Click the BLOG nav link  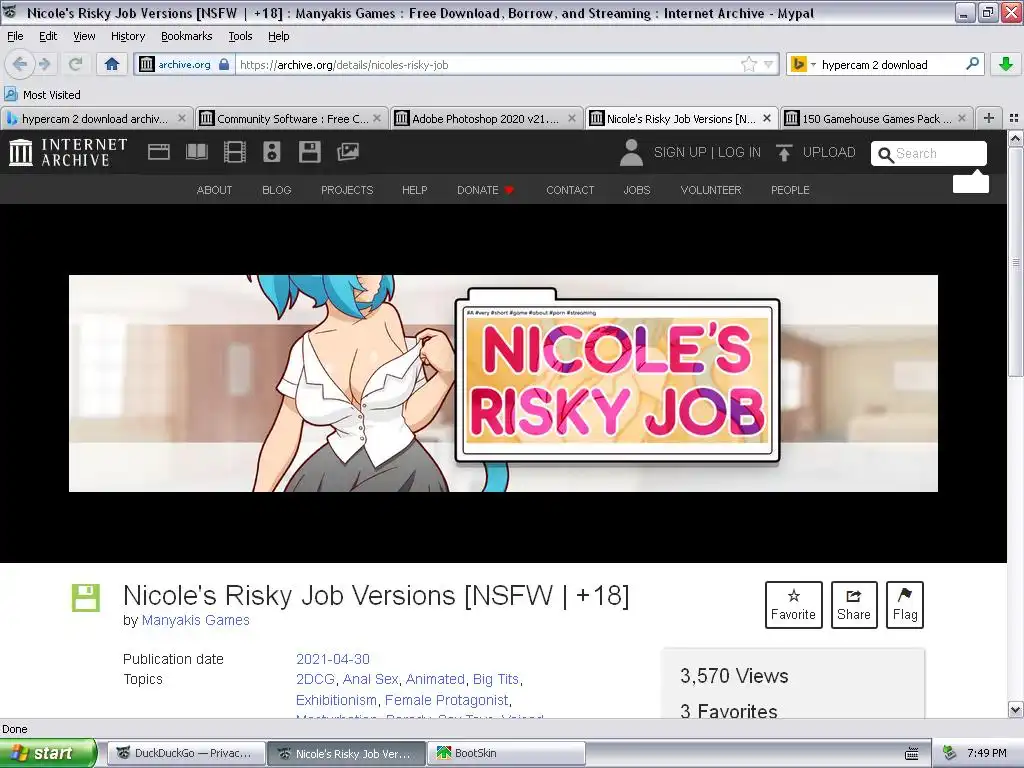point(277,190)
